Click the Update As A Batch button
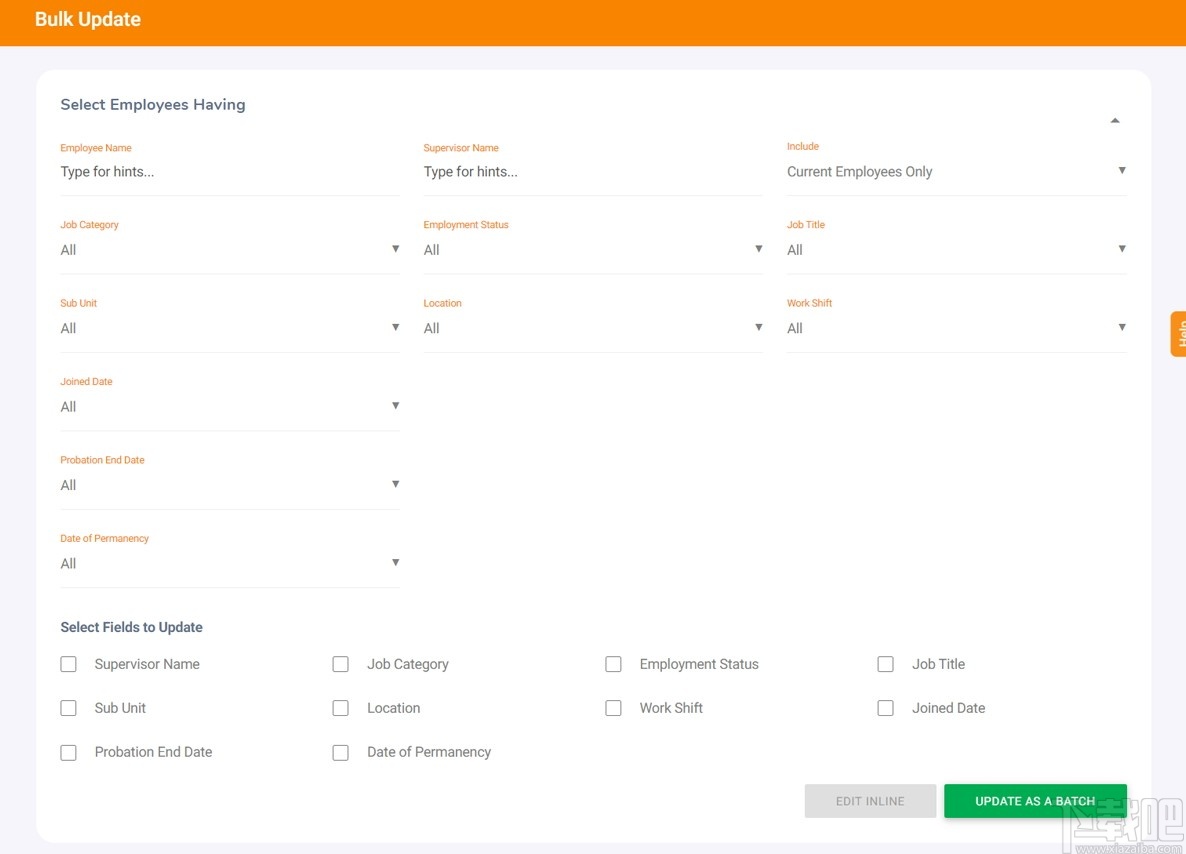Viewport: 1186px width, 854px height. click(1035, 801)
